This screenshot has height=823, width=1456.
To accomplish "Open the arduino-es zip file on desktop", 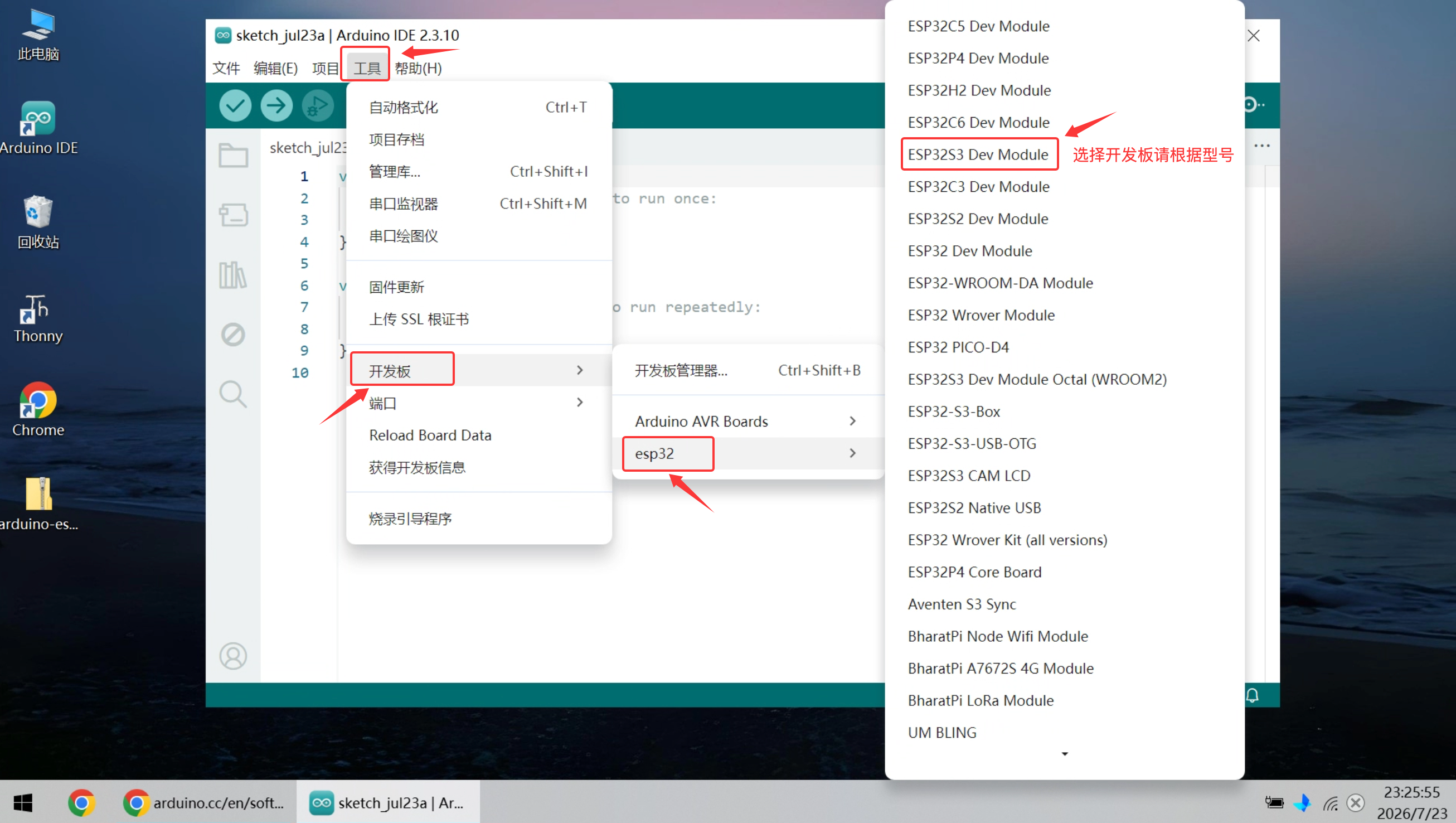I will [x=38, y=504].
